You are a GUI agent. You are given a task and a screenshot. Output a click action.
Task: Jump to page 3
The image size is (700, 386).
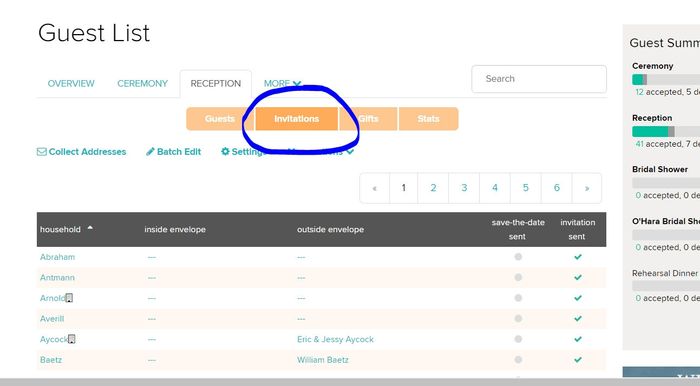464,188
